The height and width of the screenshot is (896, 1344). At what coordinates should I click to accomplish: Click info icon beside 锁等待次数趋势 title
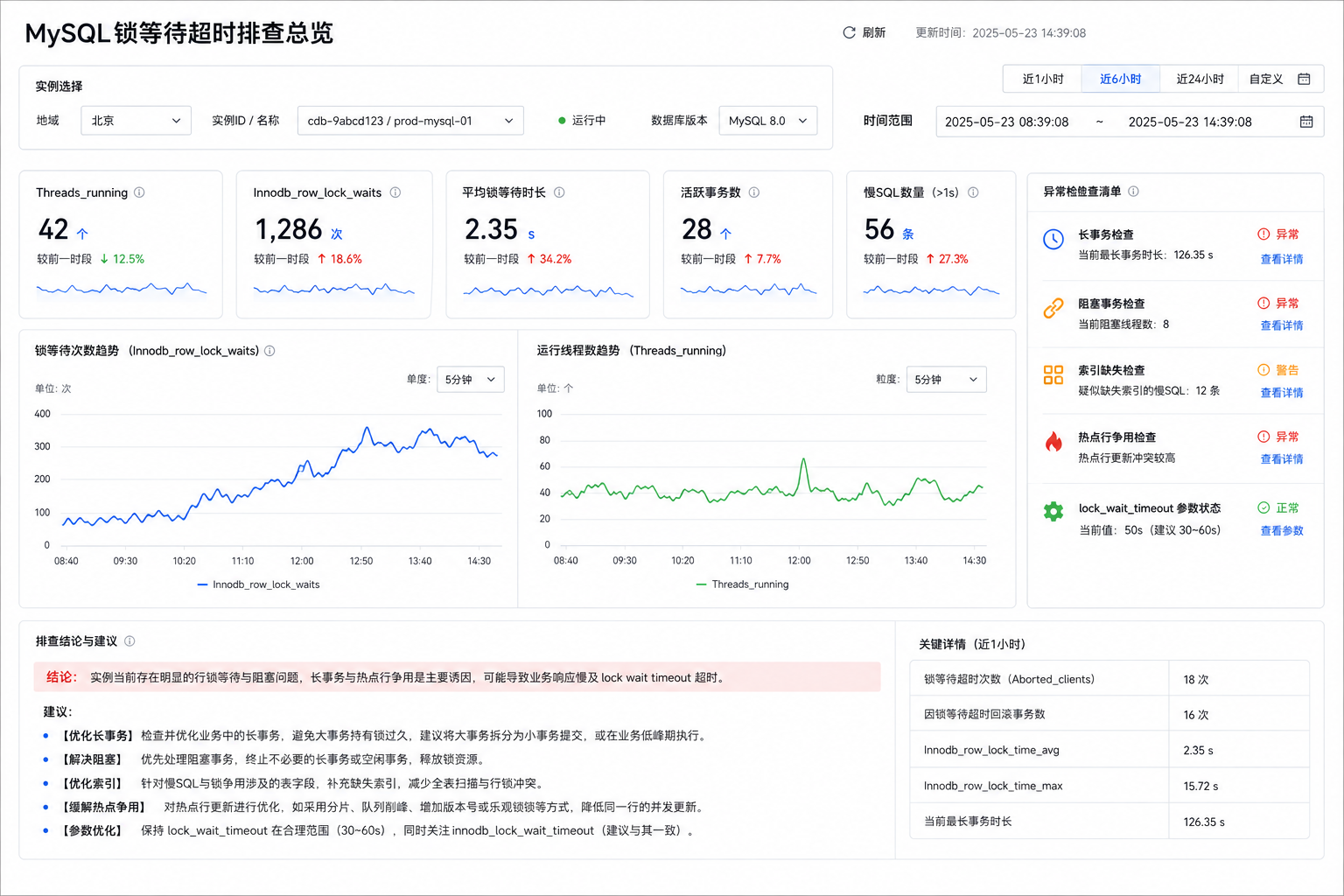[269, 351]
